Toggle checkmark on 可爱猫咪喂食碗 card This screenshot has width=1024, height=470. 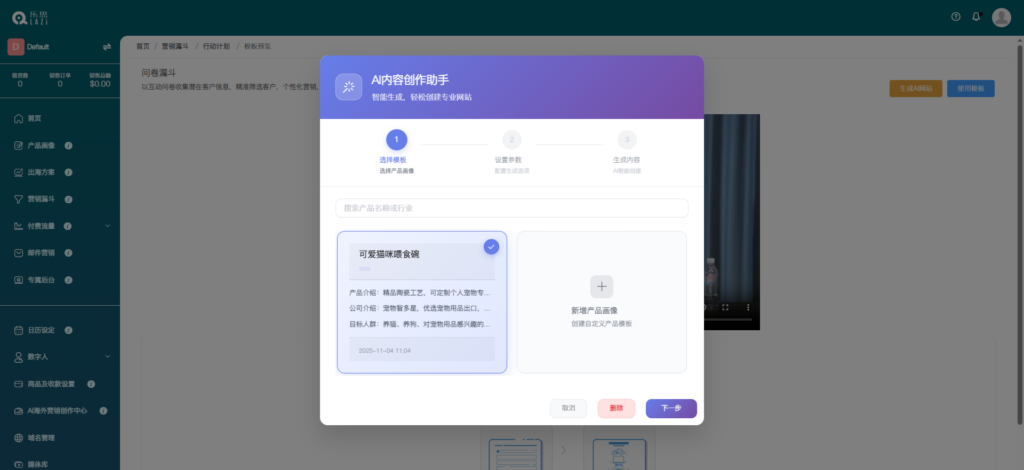pos(491,246)
